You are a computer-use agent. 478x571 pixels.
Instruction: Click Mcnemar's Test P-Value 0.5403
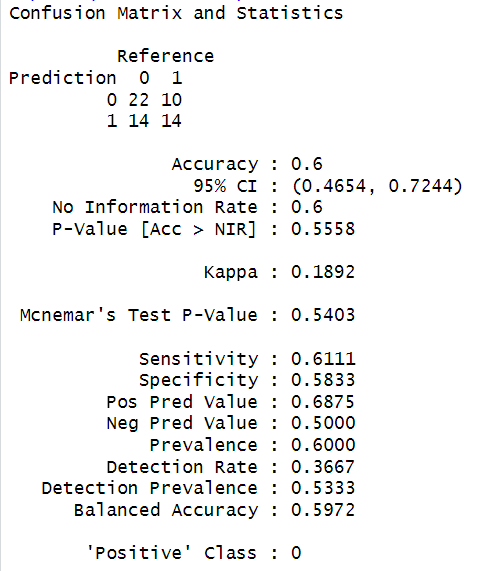tap(323, 315)
